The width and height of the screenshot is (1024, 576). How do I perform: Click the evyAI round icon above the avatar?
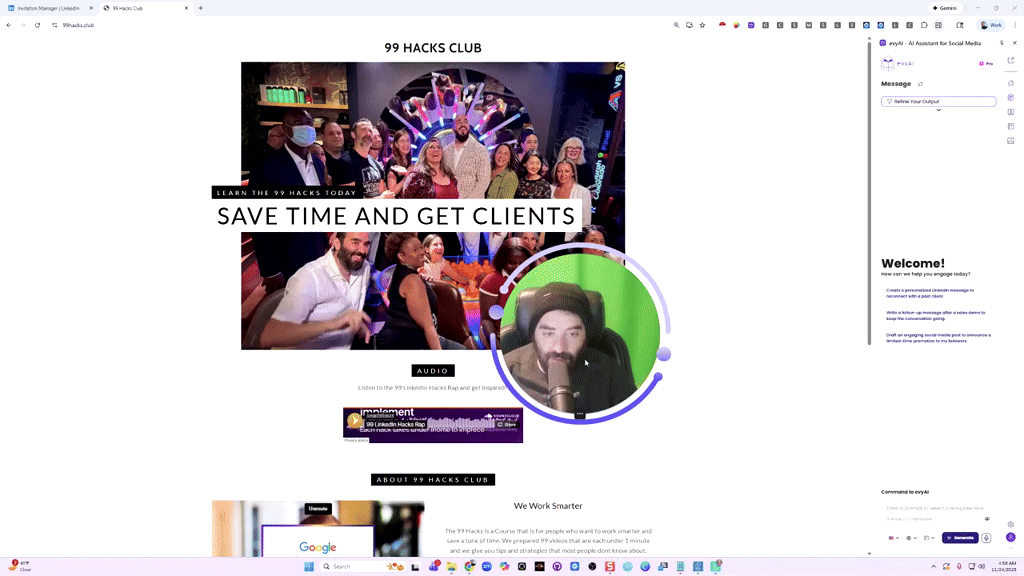[x=1011, y=524]
